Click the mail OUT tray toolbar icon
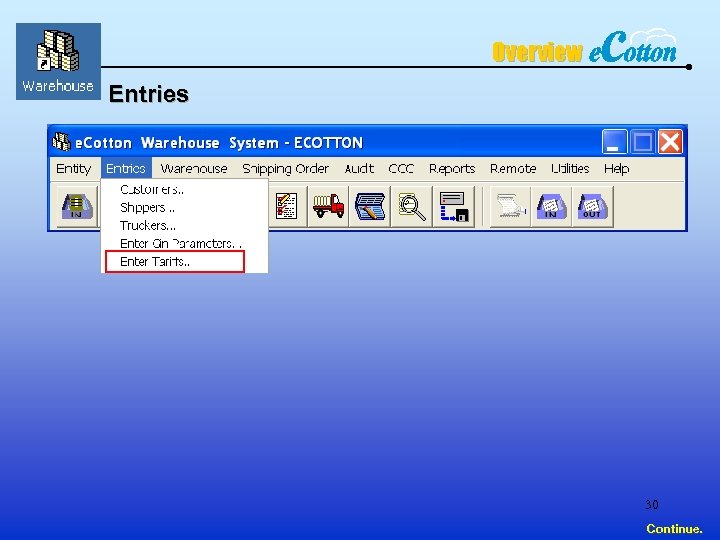720x540 pixels. tap(592, 206)
